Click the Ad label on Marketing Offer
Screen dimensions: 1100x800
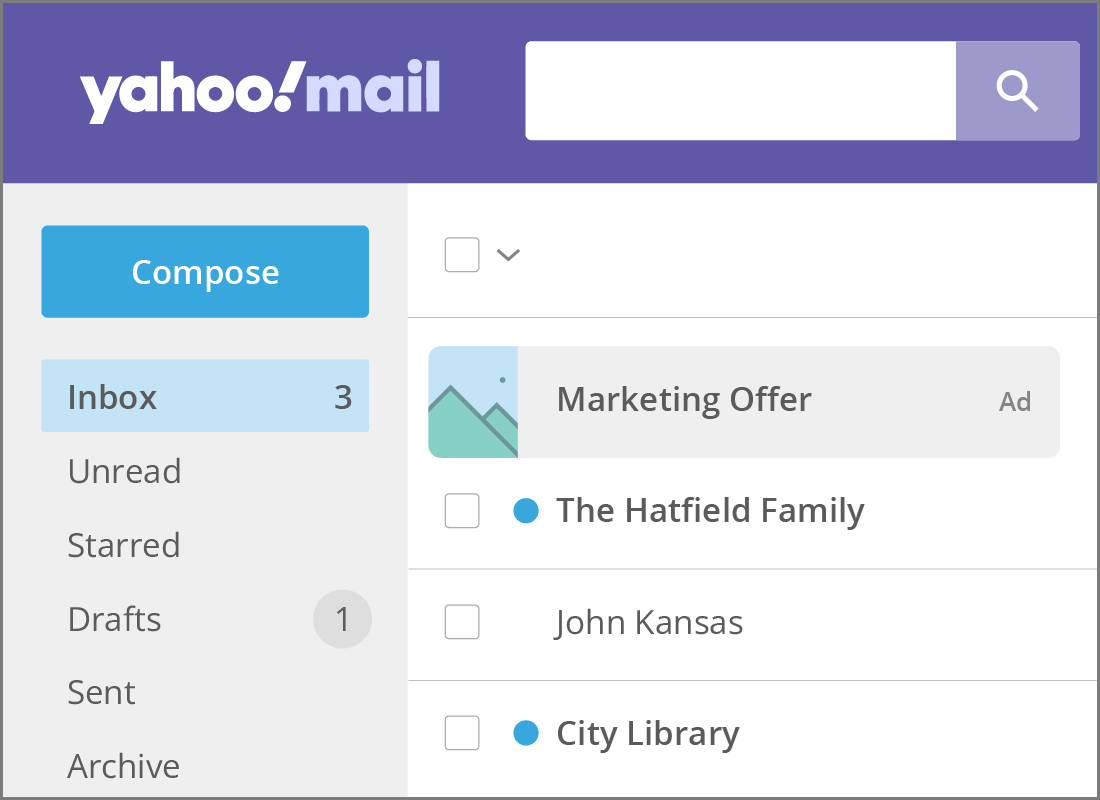point(1015,402)
